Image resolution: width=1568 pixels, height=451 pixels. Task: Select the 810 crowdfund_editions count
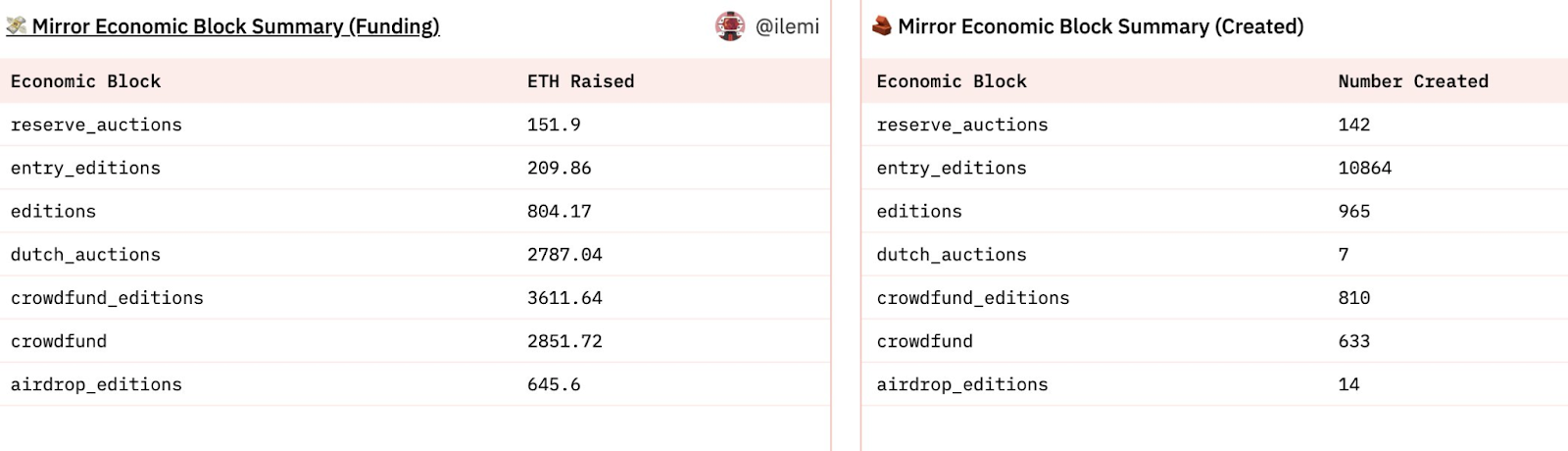1353,298
